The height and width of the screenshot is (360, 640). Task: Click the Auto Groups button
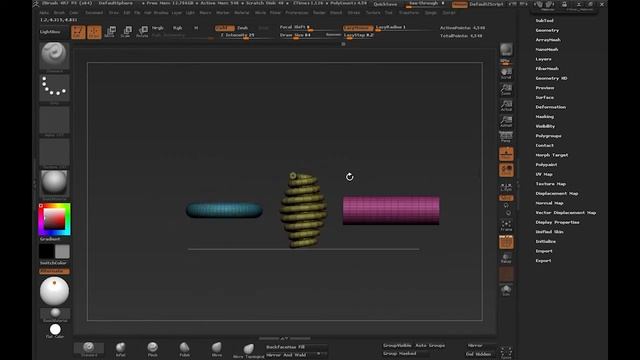coord(430,346)
